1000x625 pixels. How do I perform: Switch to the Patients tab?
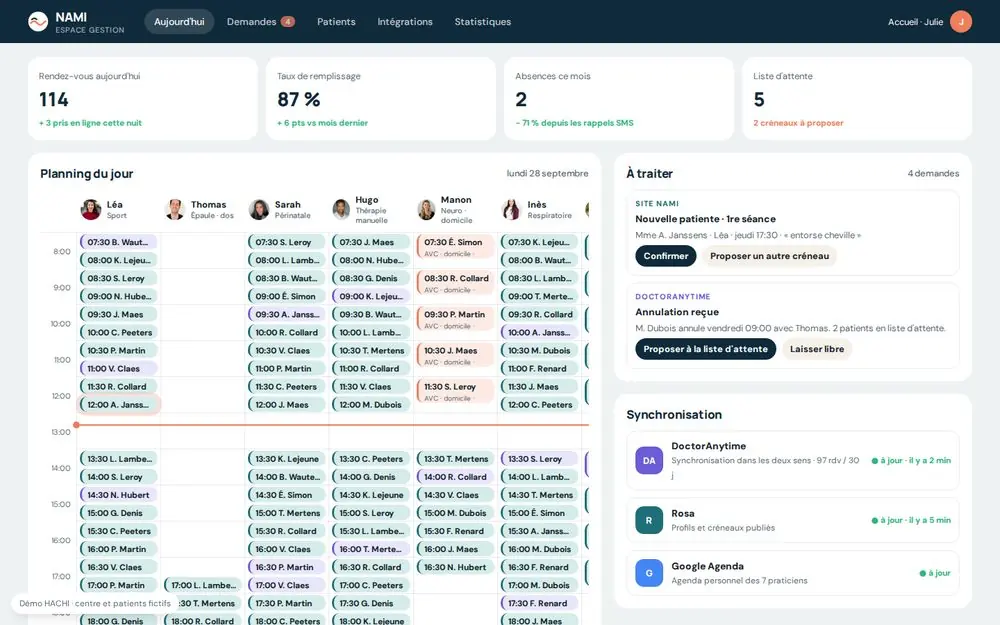(x=336, y=22)
